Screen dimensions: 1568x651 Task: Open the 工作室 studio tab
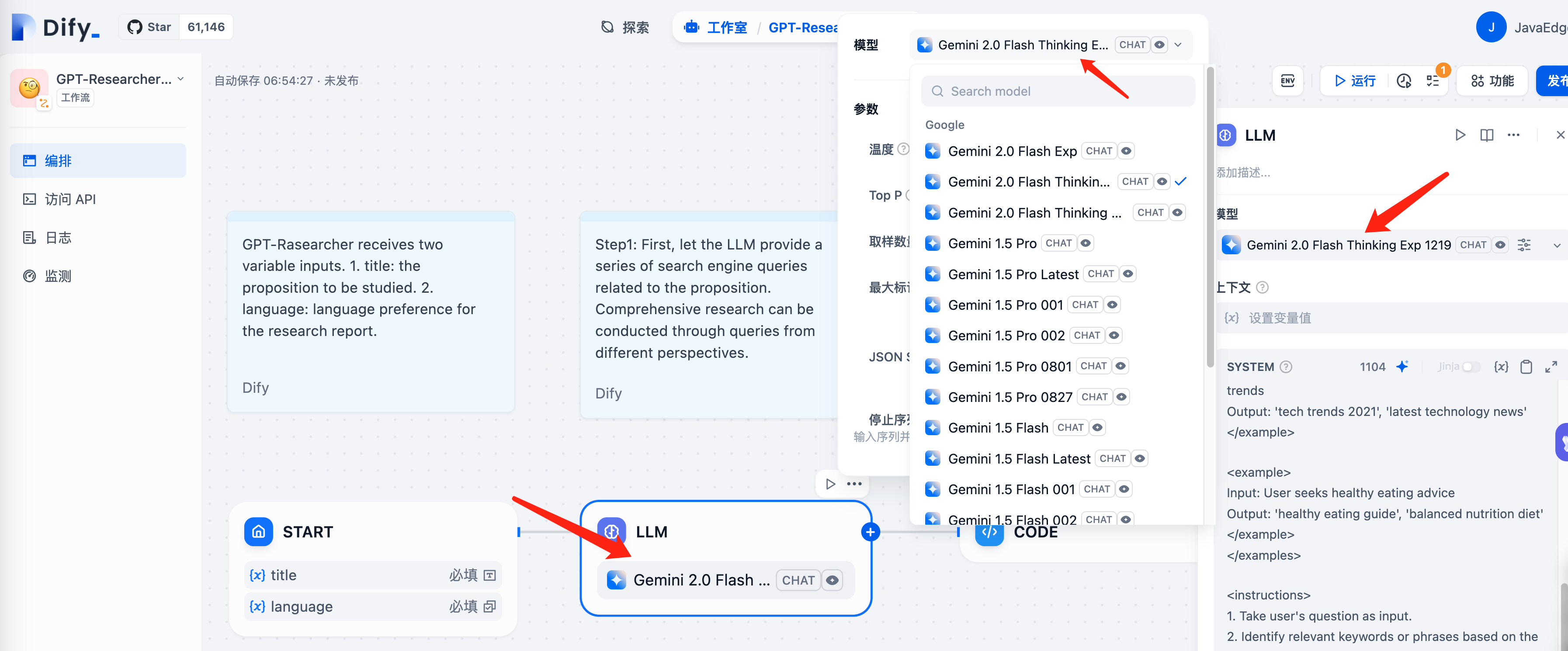[716, 28]
